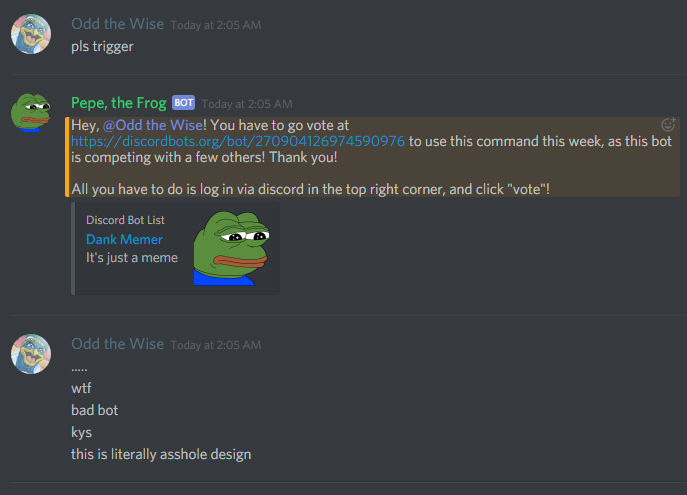687x495 pixels.
Task: Click the Discord Bot List provider text
Action: 125,220
